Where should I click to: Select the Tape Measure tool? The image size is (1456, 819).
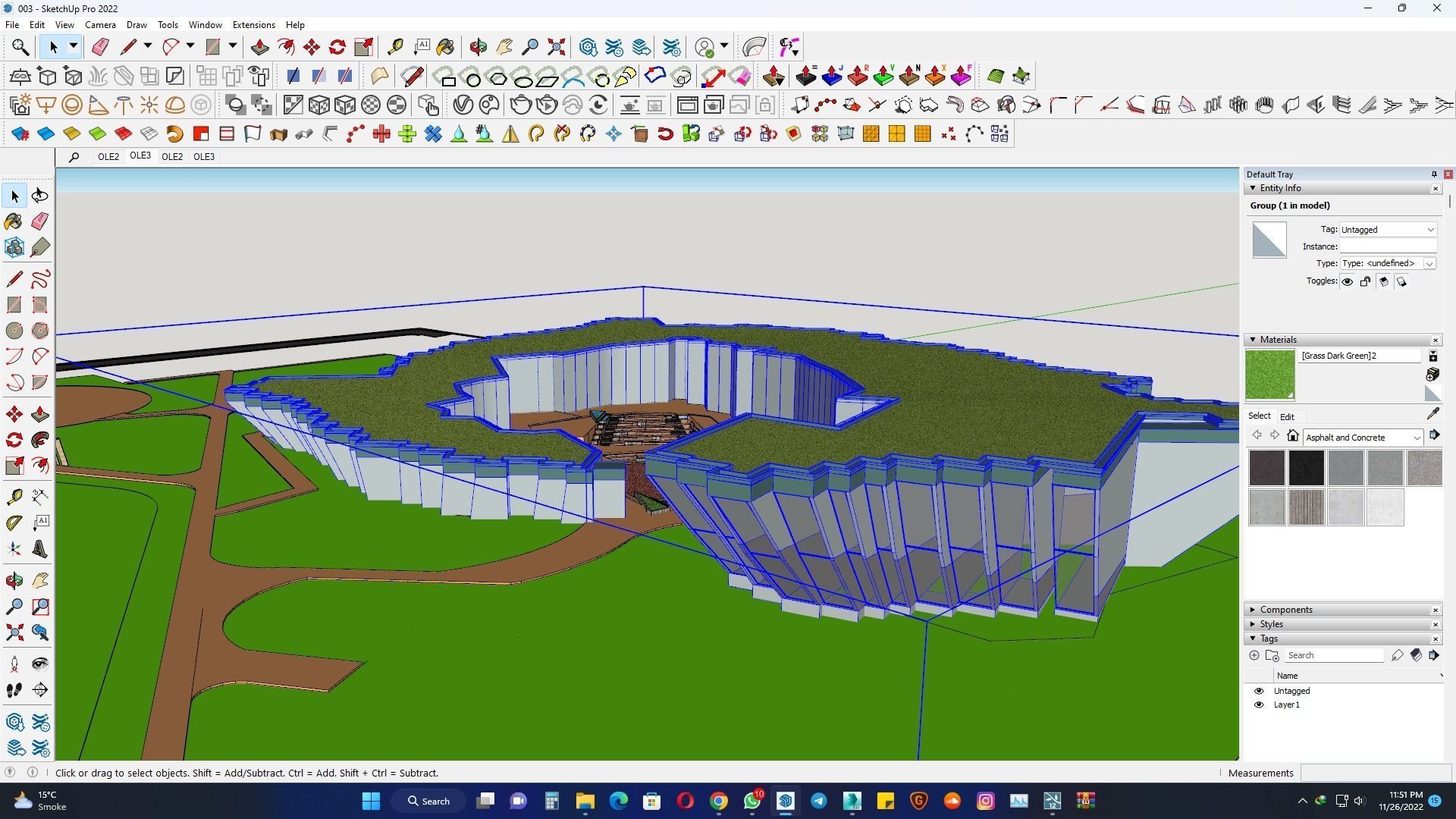[x=14, y=497]
